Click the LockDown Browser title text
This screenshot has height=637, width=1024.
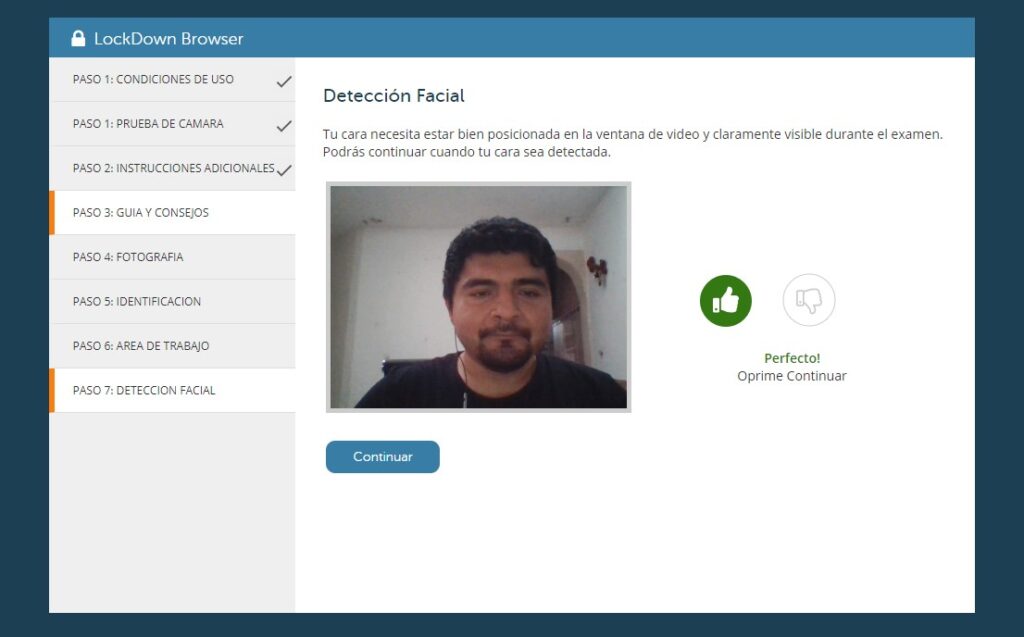point(168,39)
